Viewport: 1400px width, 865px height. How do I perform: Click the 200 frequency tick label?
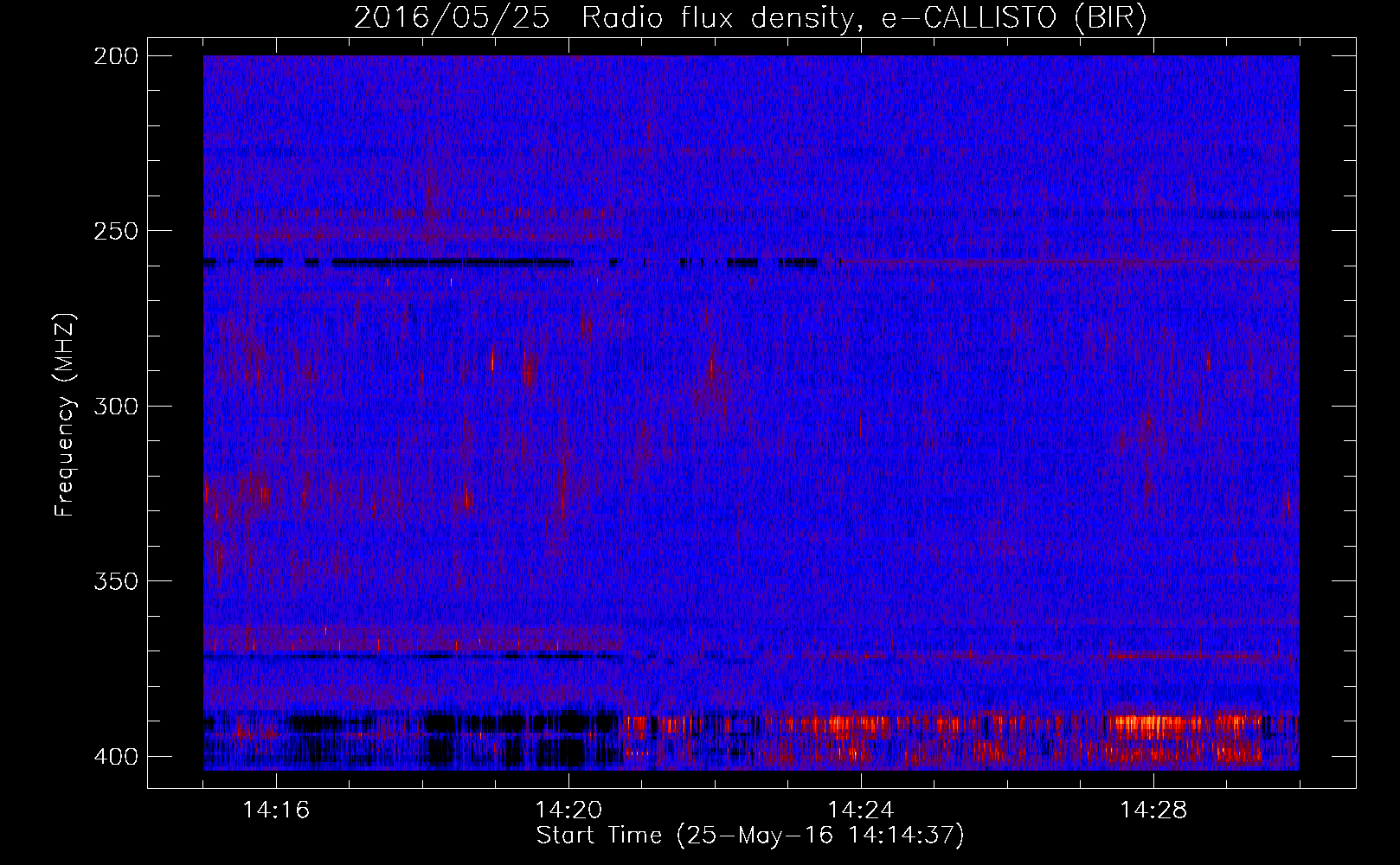115,56
